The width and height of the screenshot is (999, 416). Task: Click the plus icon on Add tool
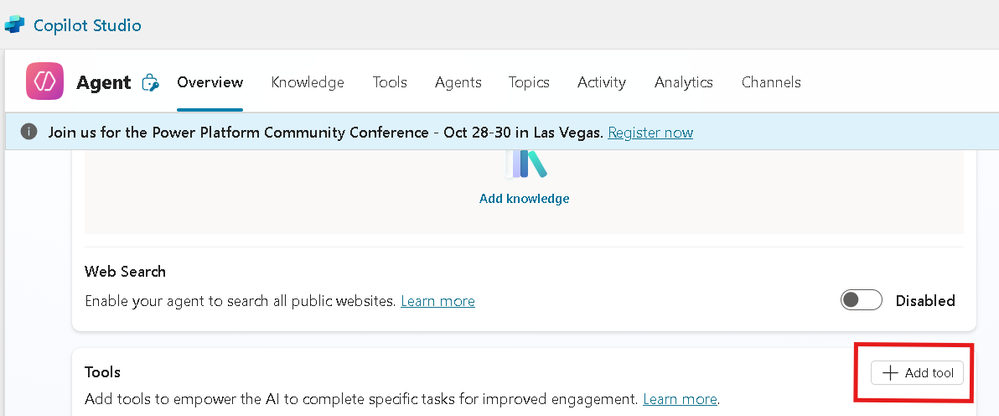click(x=890, y=373)
